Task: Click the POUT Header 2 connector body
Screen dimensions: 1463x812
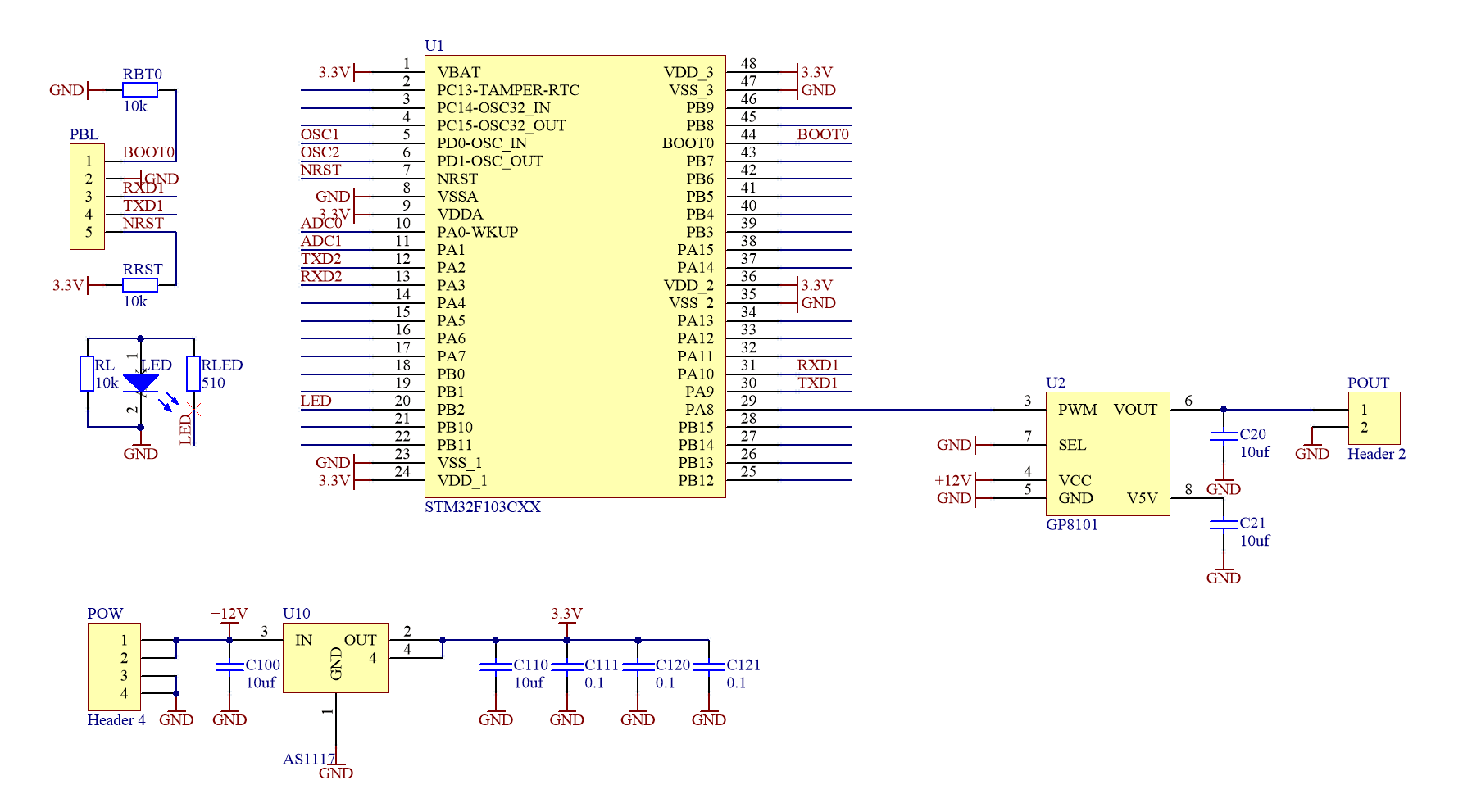Action: pyautogui.click(x=1374, y=418)
